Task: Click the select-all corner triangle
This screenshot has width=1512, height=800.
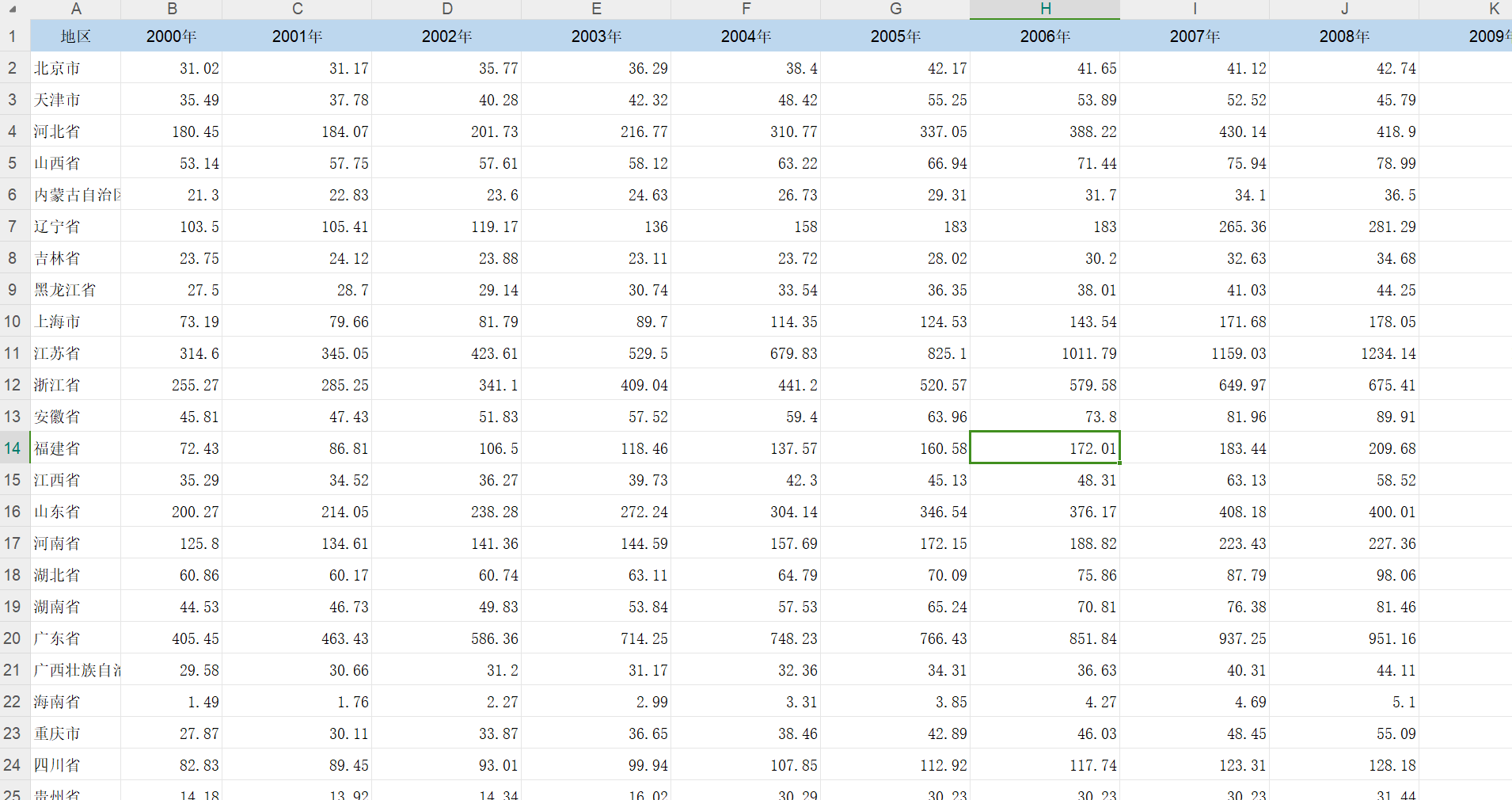Action: coord(13,10)
